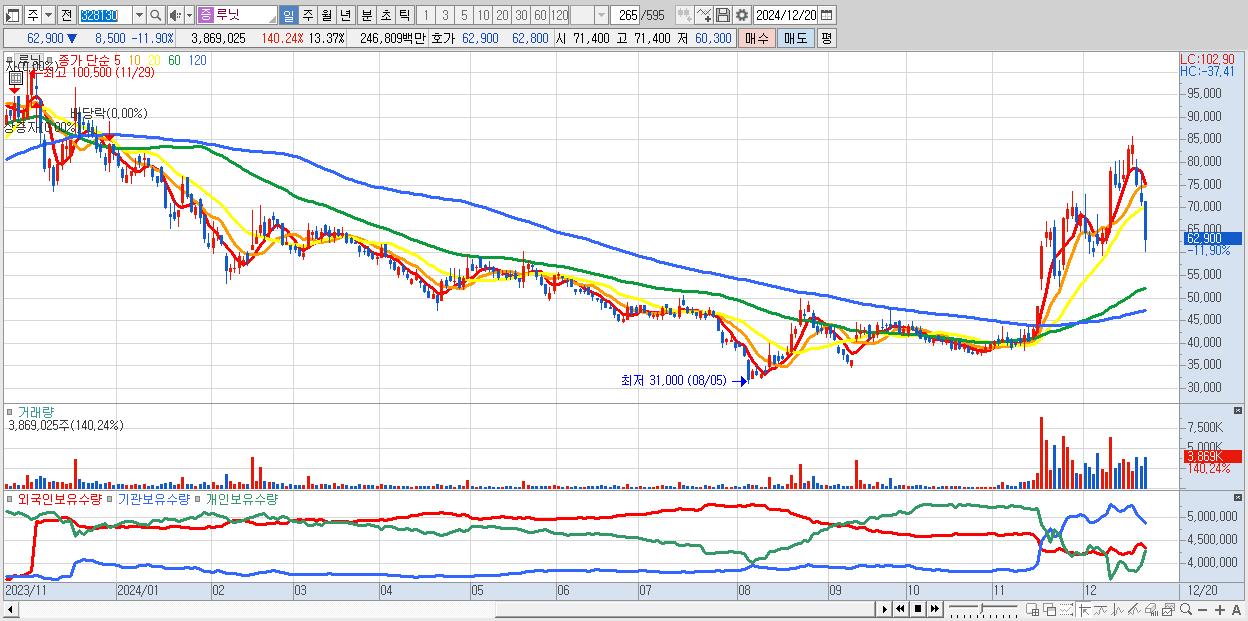1248x621 pixels.
Task: Choose interval 30 button
Action: point(521,16)
